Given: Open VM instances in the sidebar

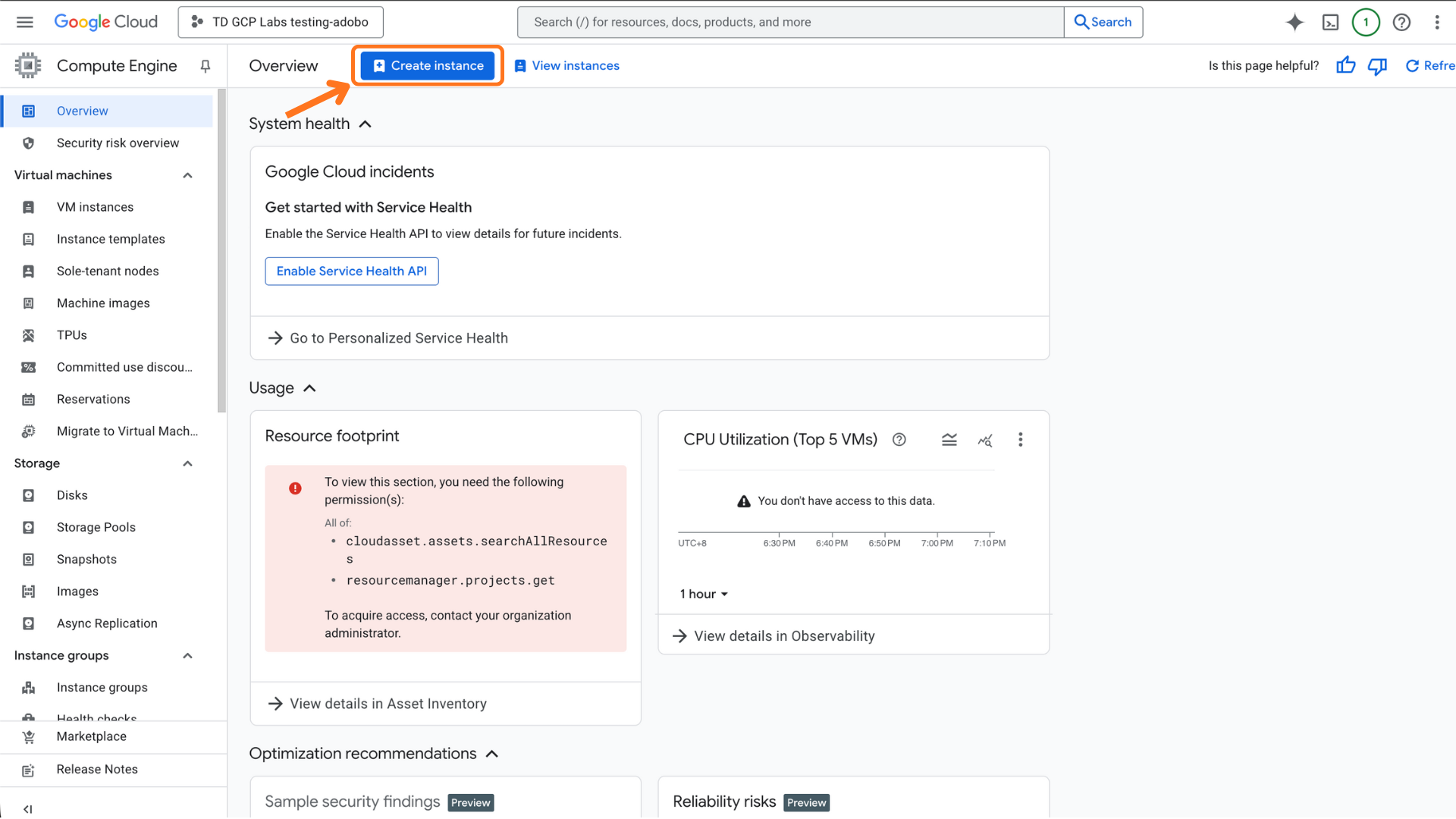Looking at the screenshot, I should coord(94,206).
